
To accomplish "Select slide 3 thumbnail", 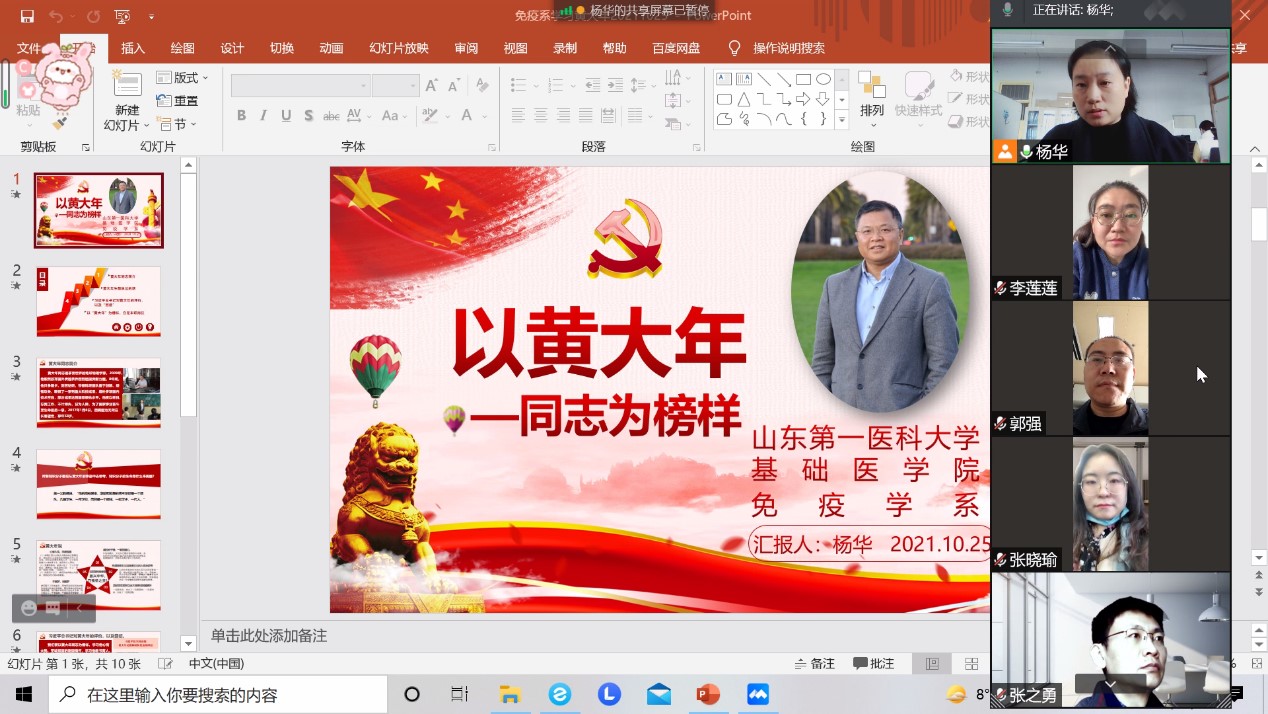I will tap(98, 393).
